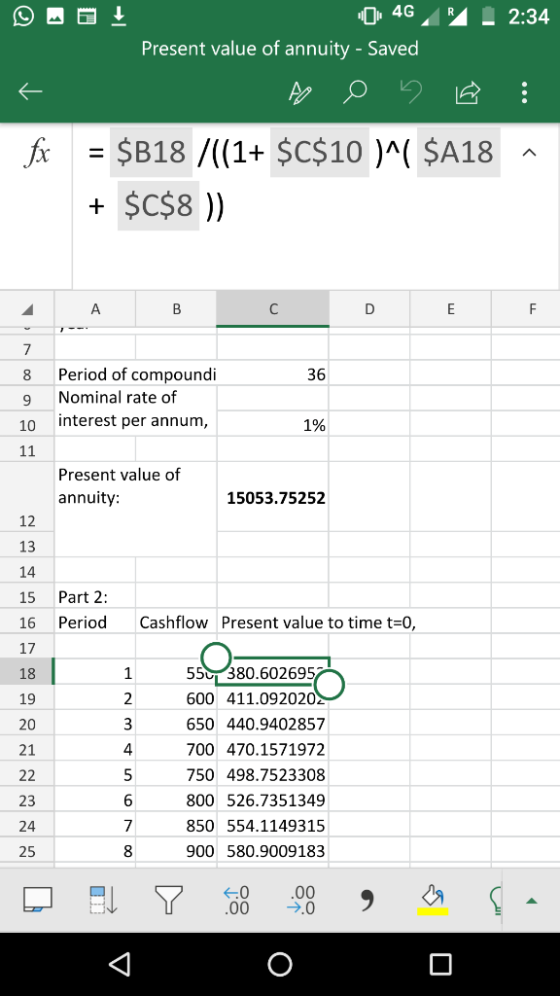Tap the fx function icon
This screenshot has width=560, height=996.
click(36, 153)
